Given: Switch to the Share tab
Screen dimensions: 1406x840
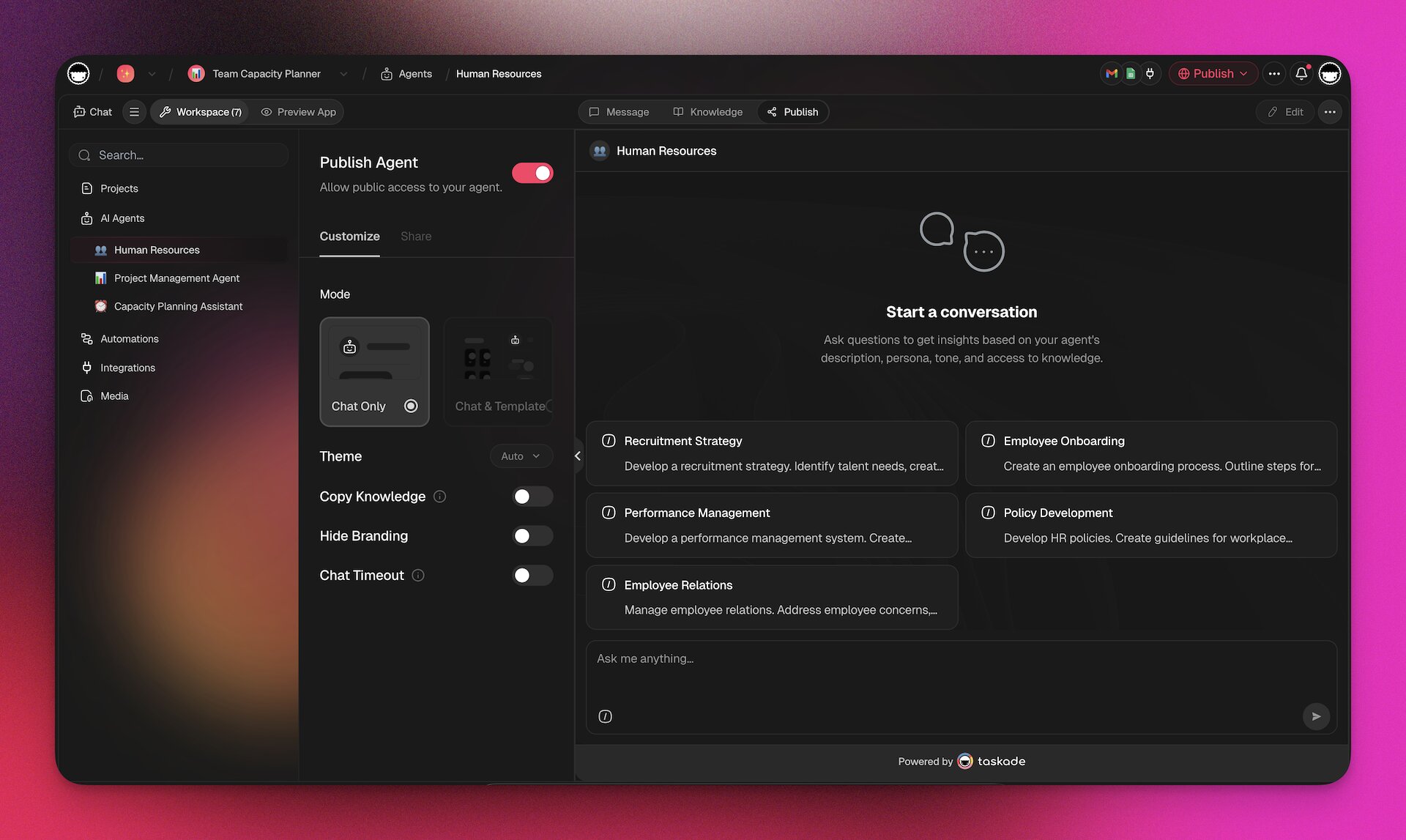Looking at the screenshot, I should pos(415,236).
